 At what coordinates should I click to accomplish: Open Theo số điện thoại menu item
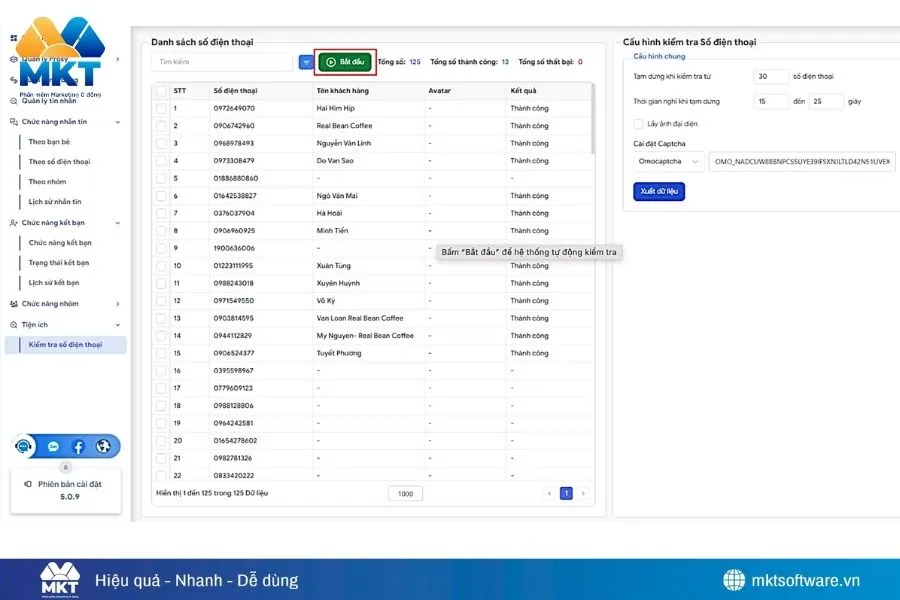pyautogui.click(x=59, y=162)
